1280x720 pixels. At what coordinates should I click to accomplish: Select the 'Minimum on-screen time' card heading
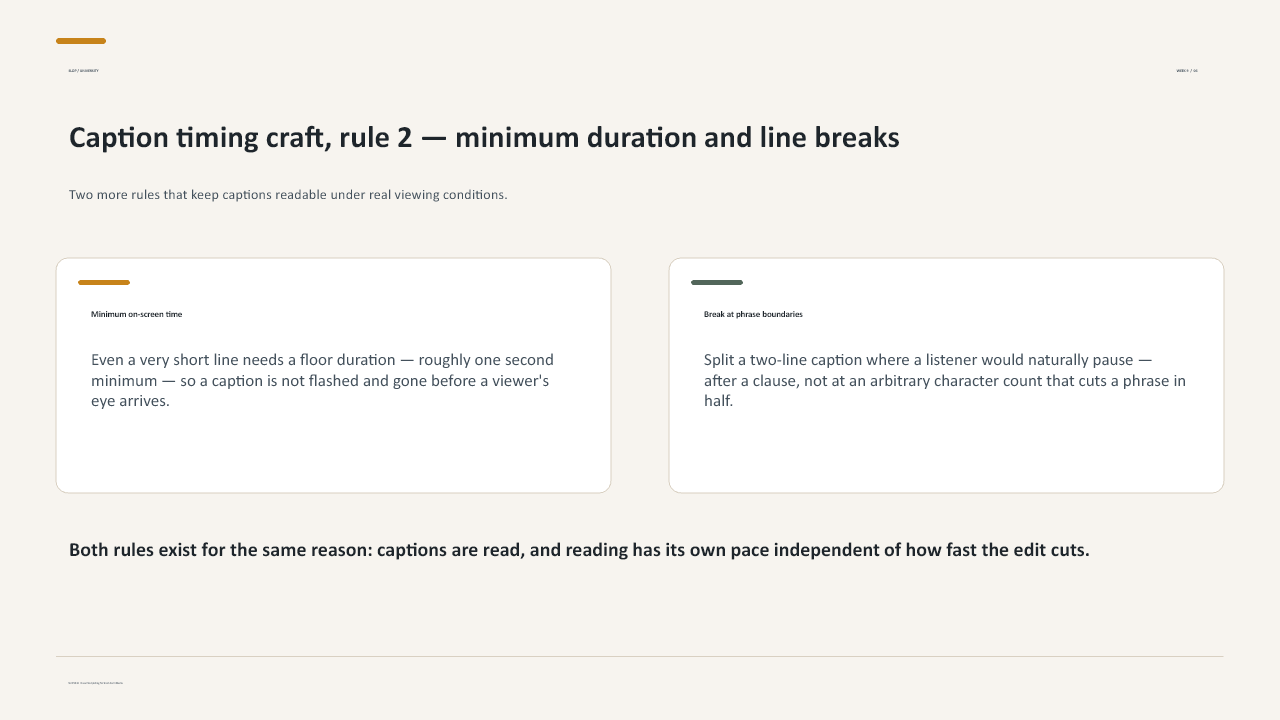click(136, 314)
